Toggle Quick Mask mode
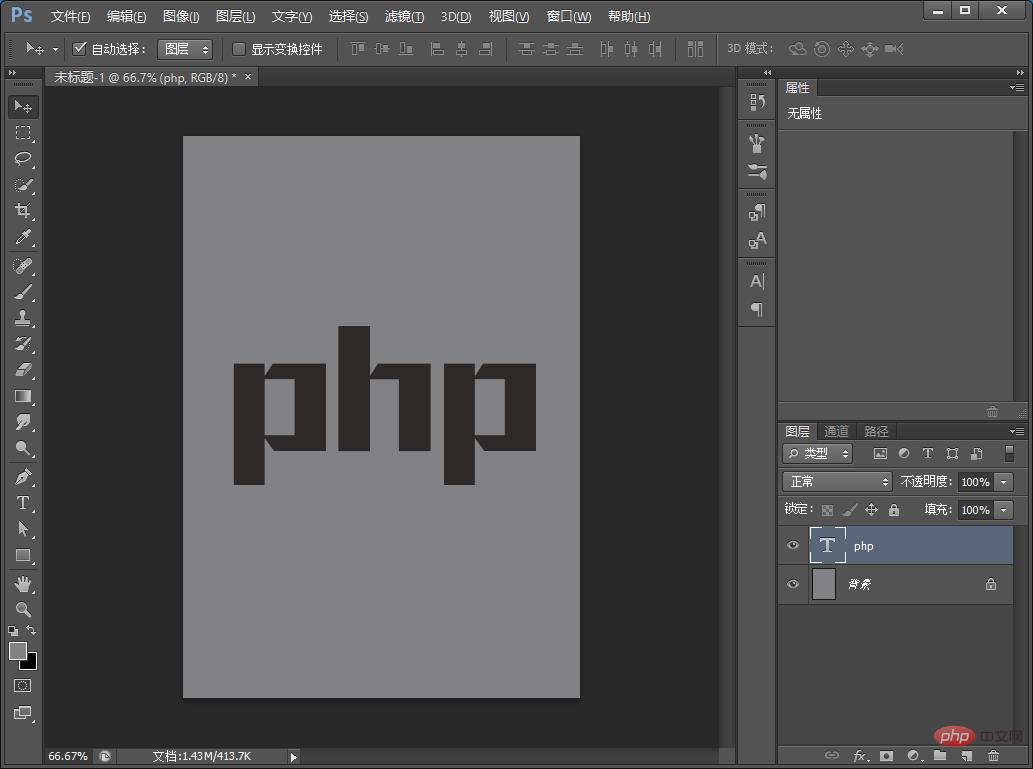 (x=22, y=686)
